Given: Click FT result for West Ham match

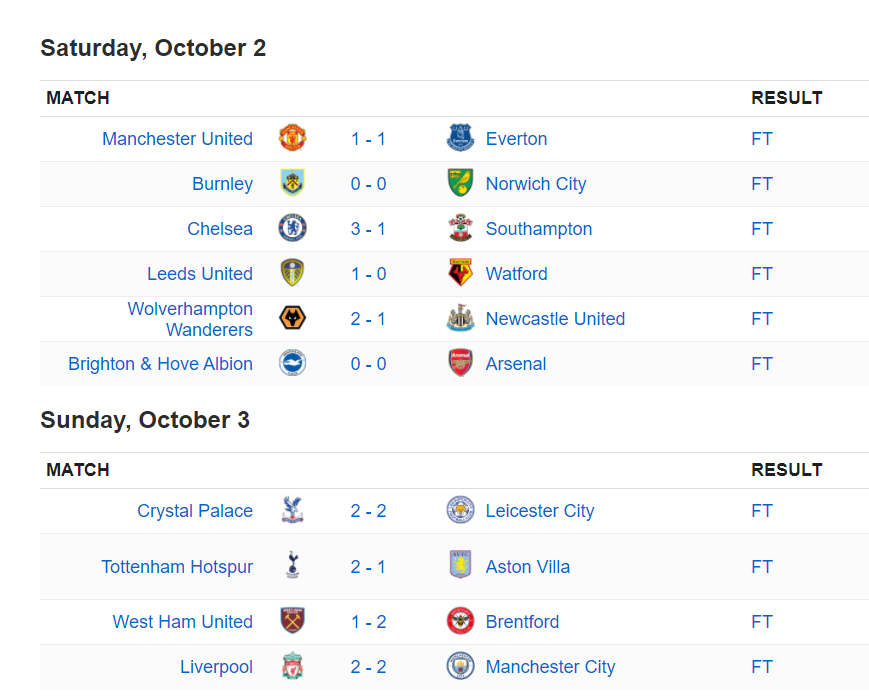Looking at the screenshot, I should click(x=762, y=621).
